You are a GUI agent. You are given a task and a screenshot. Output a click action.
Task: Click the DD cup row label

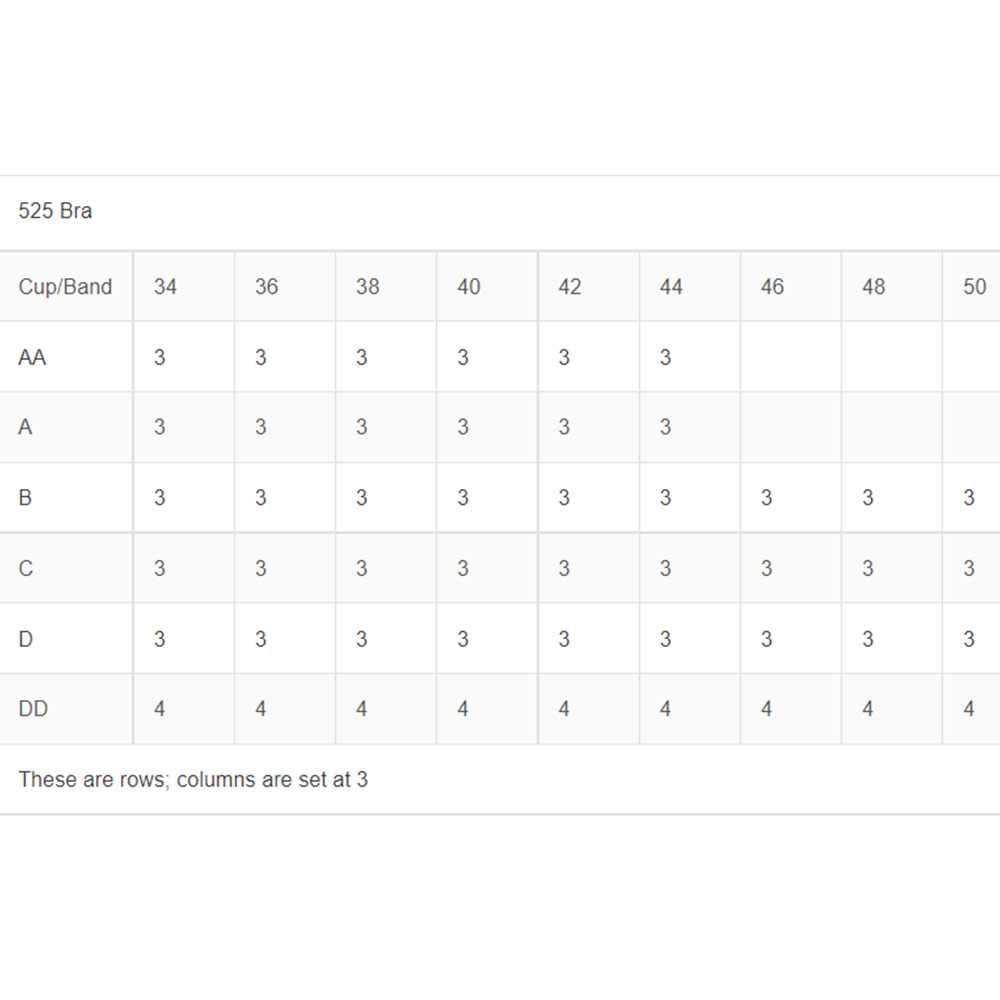coord(33,709)
